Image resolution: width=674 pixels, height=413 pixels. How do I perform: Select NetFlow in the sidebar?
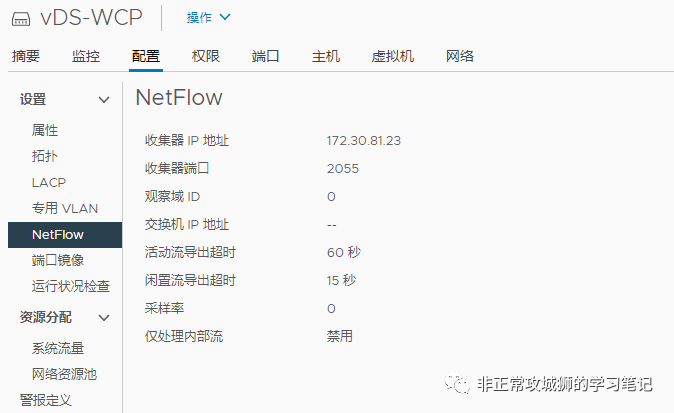point(58,234)
